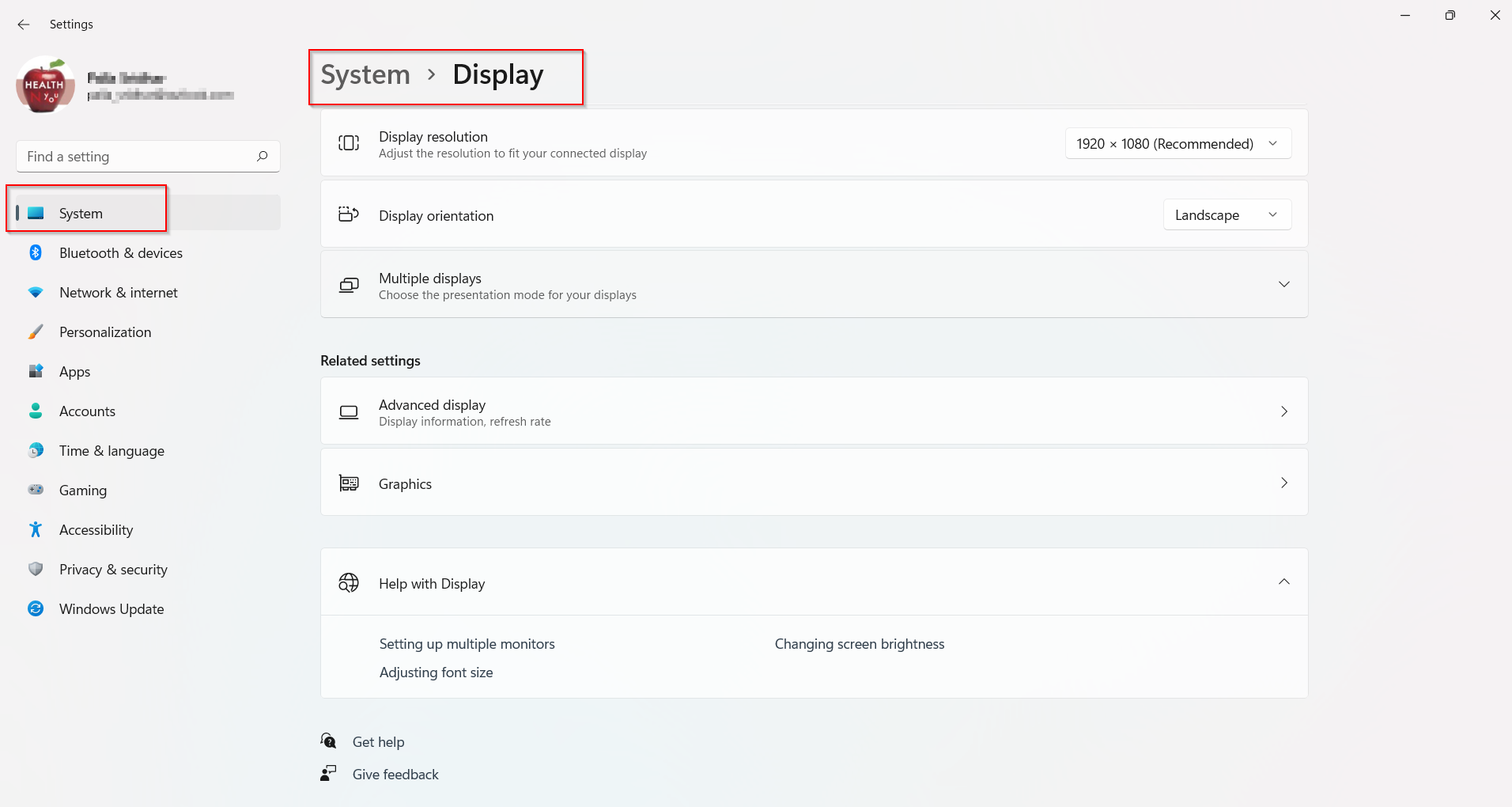Screen dimensions: 1512x807
Task: Click the Accounts person icon
Action: tap(36, 411)
